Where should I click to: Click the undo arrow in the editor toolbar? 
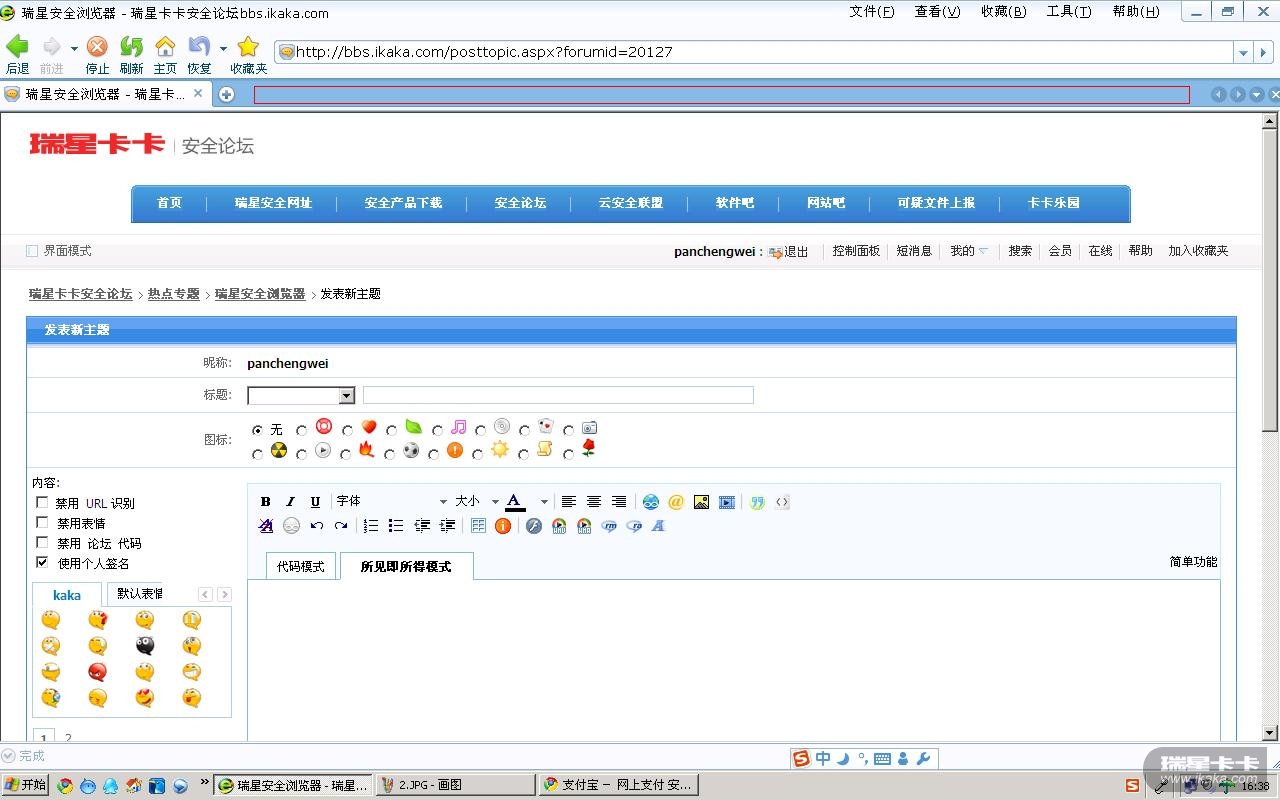(316, 526)
